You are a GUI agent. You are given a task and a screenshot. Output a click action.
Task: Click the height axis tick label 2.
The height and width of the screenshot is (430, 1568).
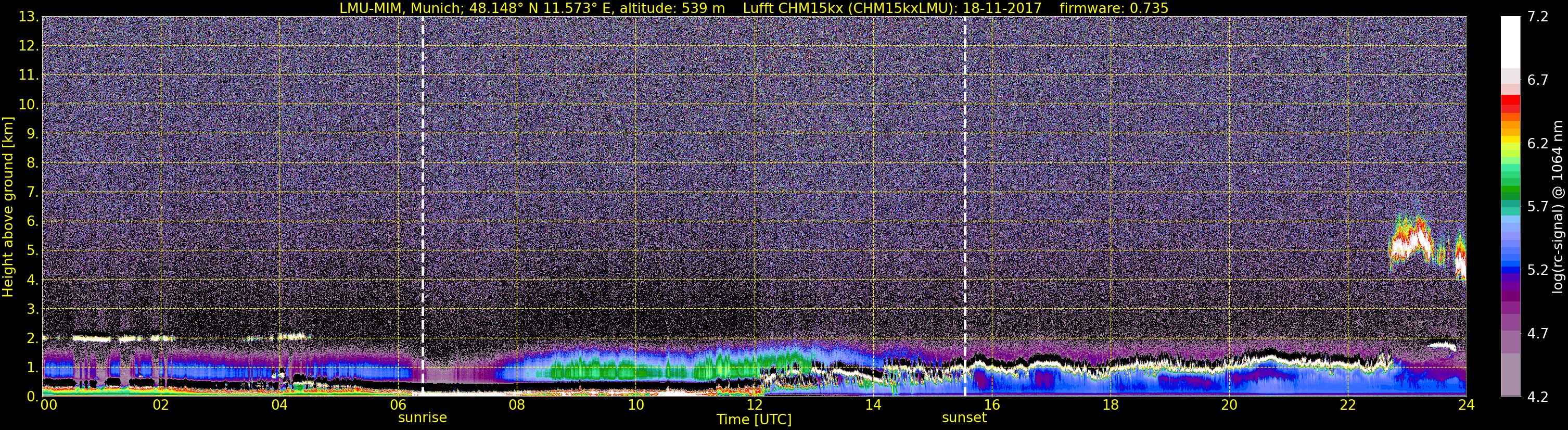click(x=32, y=339)
